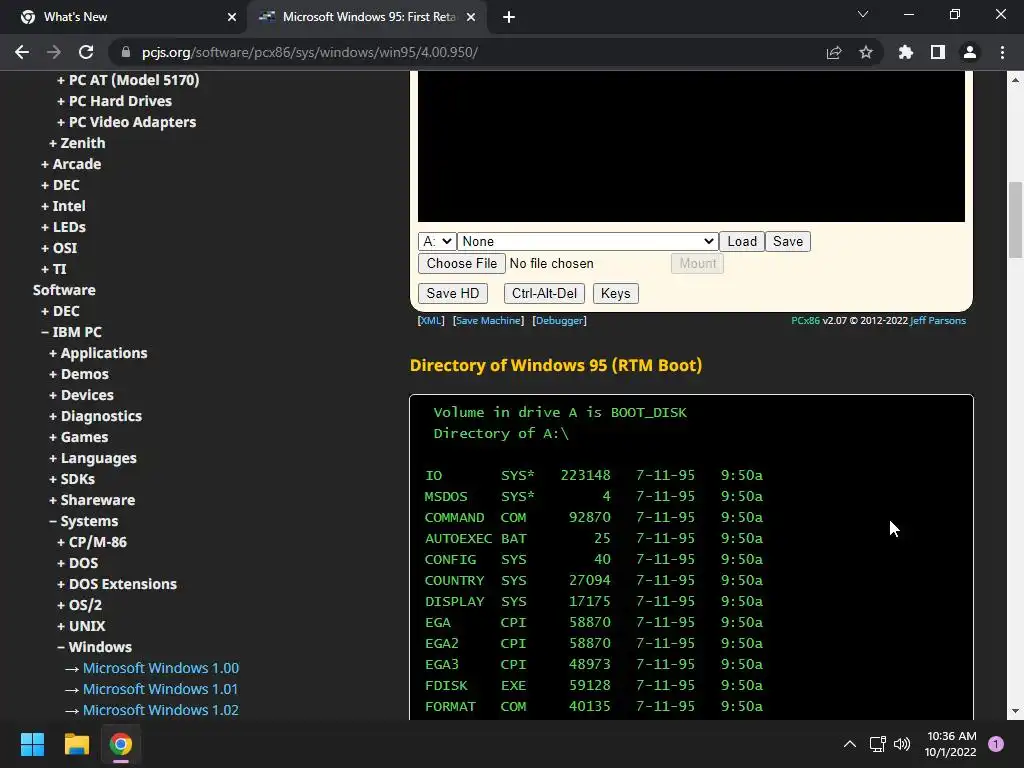Click the Save Machine link

click(488, 321)
